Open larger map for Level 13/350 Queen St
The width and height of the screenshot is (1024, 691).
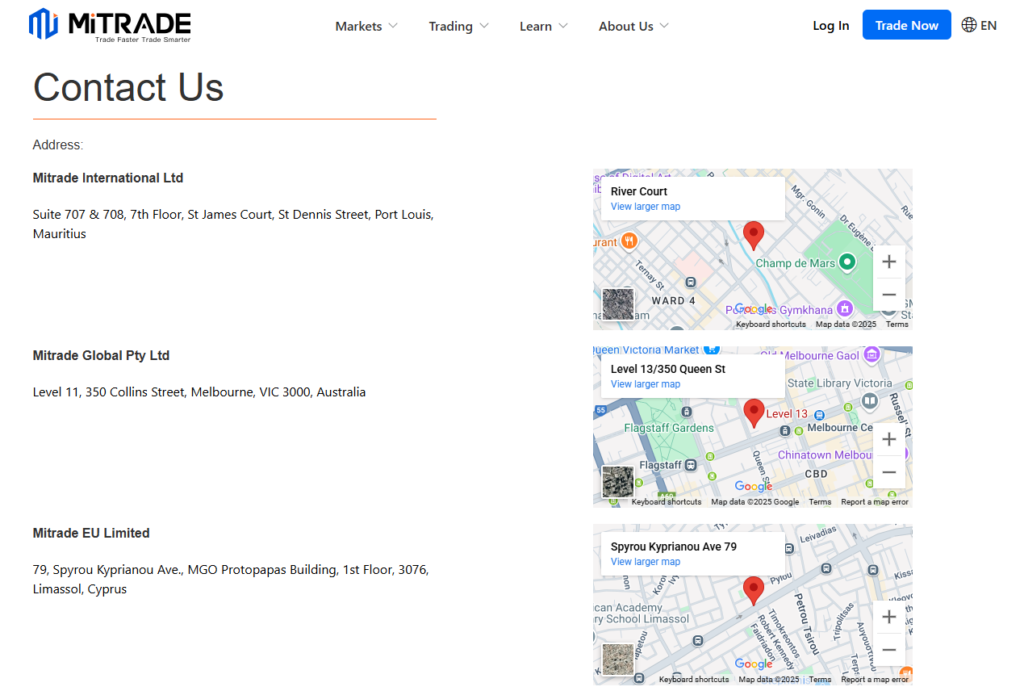point(645,384)
